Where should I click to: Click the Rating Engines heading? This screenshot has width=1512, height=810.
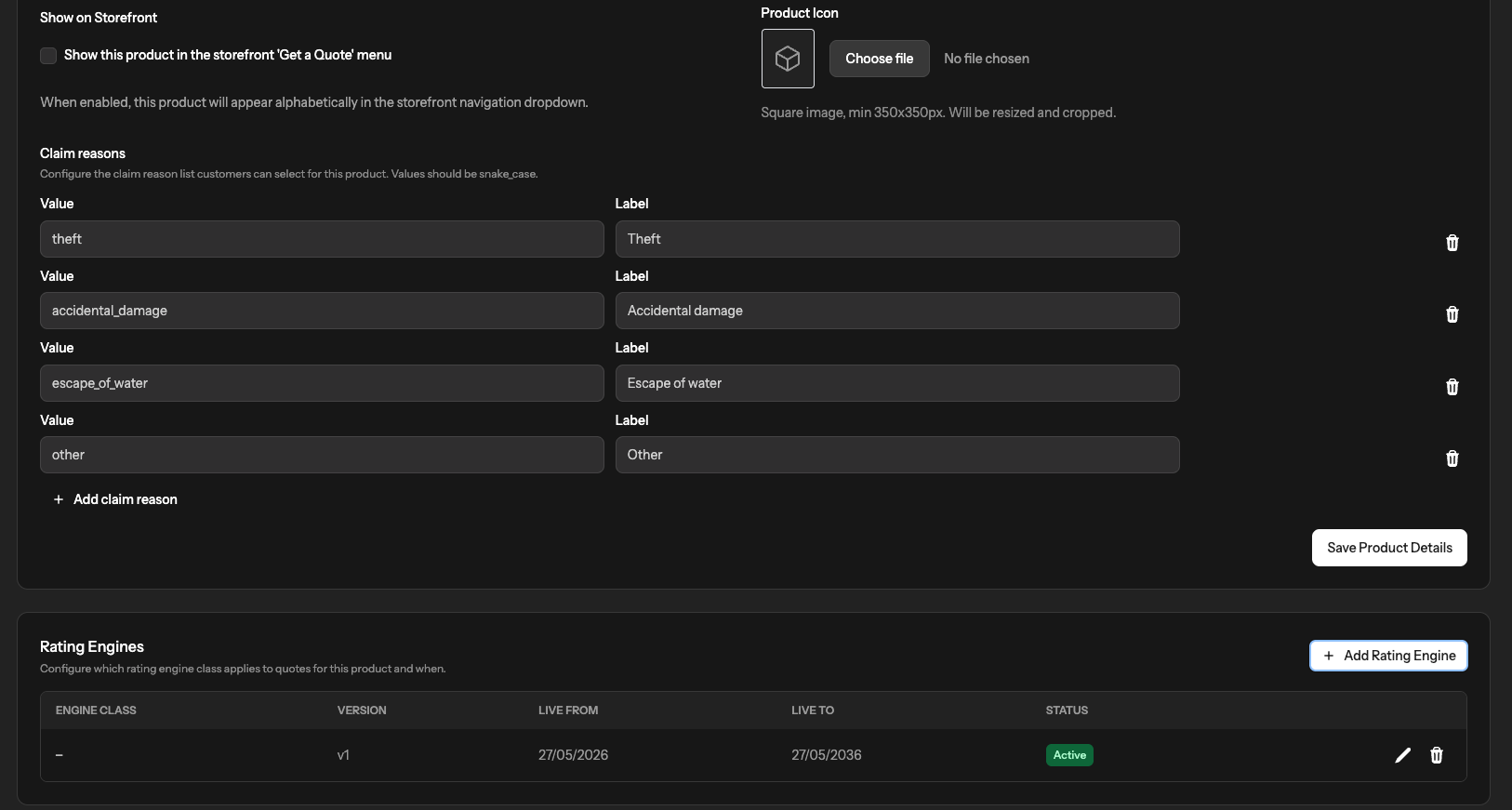[92, 646]
